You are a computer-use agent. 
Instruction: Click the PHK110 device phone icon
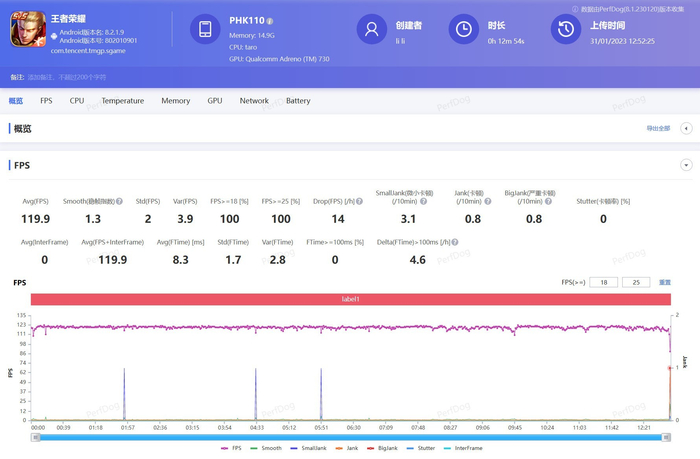pos(205,30)
